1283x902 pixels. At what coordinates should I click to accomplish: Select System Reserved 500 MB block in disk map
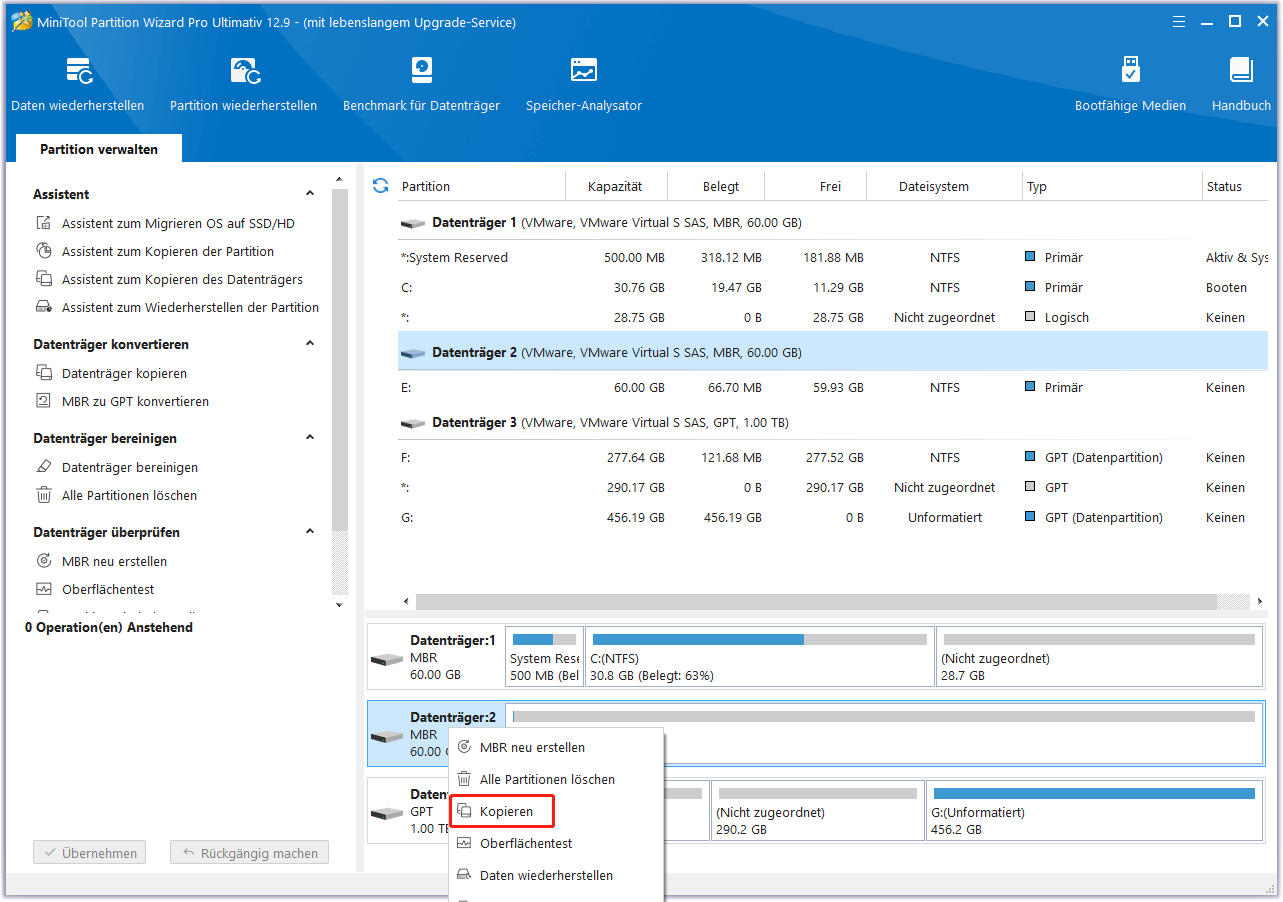(544, 657)
